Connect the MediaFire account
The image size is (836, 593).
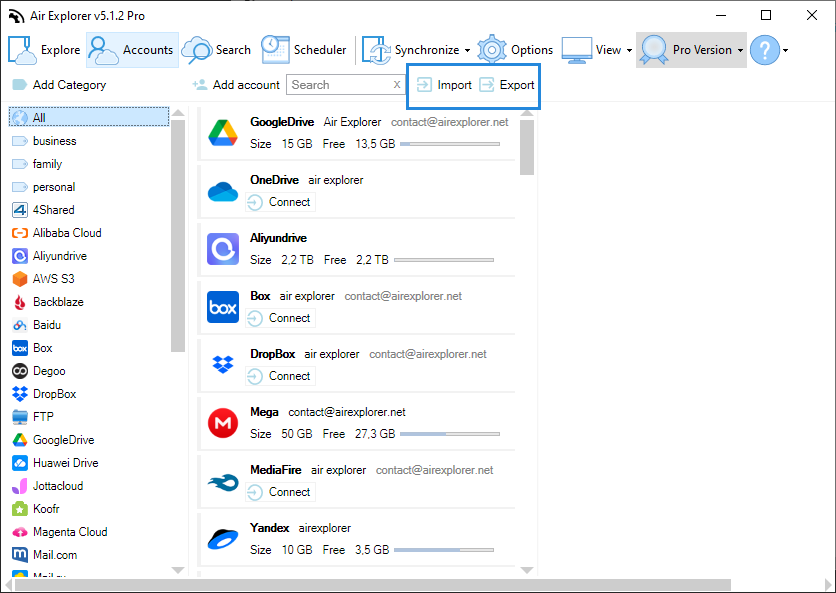pos(280,492)
